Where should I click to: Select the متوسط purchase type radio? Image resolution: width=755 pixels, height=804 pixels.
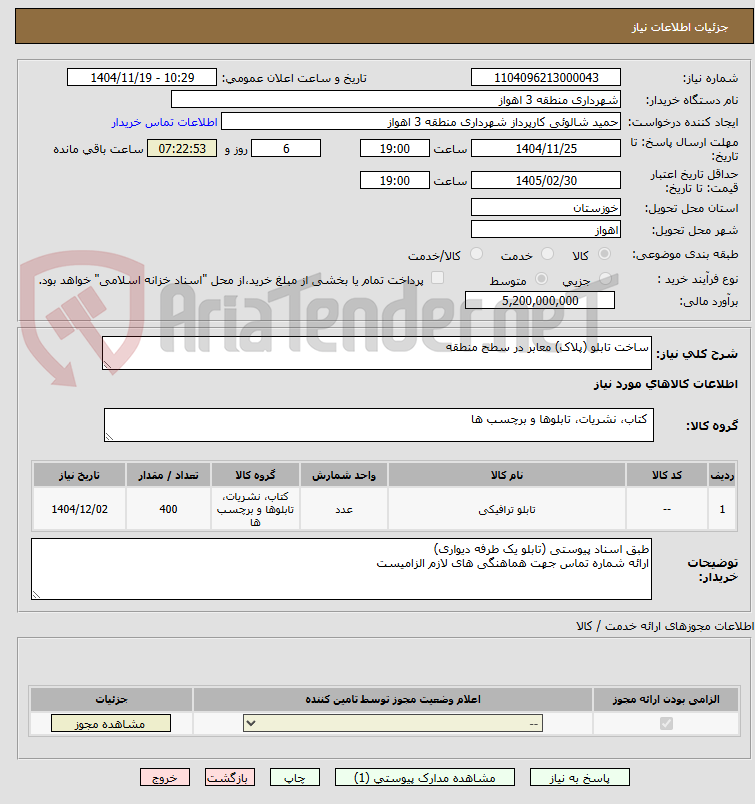(541, 279)
